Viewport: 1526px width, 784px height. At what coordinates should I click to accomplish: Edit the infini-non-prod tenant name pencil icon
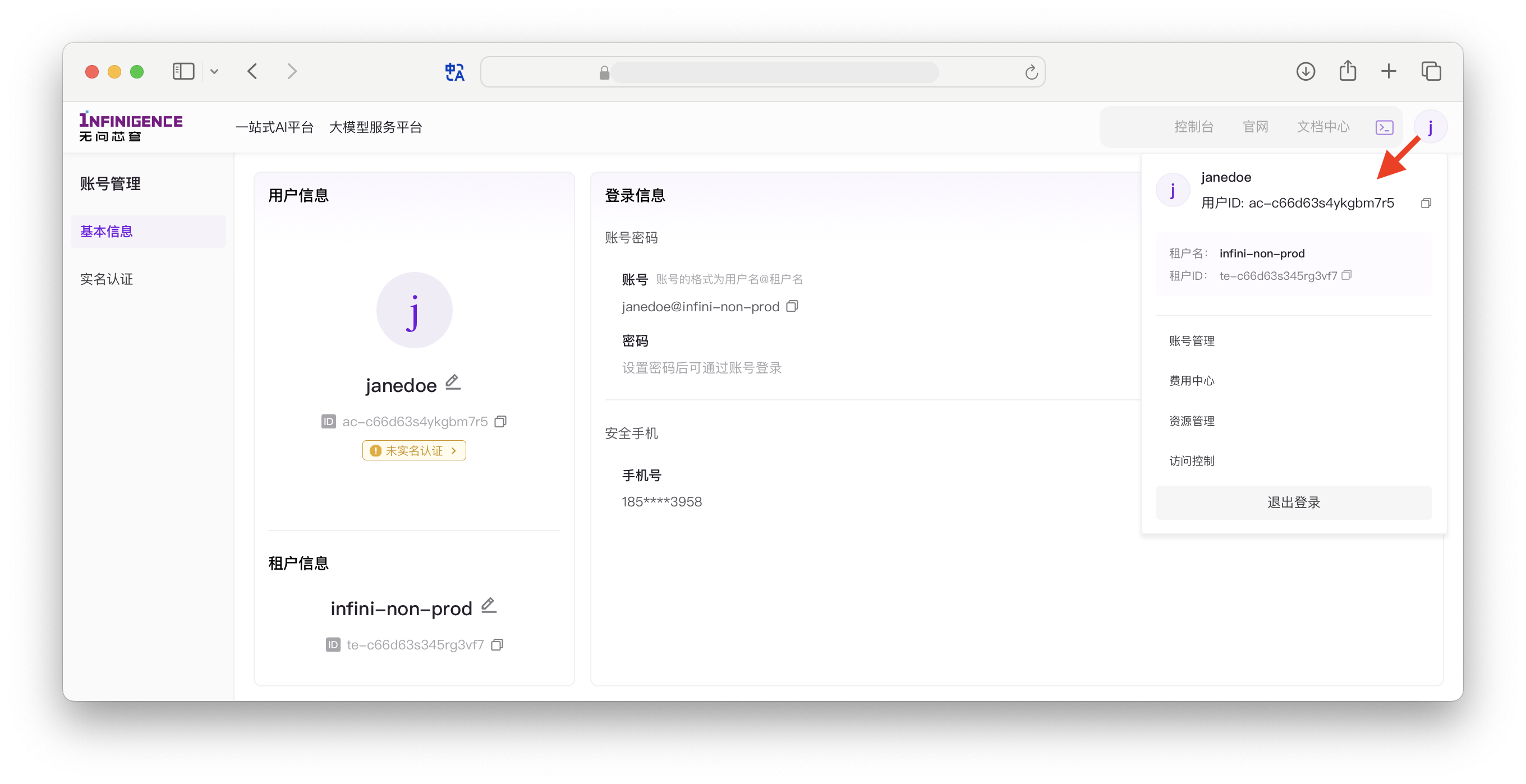(489, 606)
